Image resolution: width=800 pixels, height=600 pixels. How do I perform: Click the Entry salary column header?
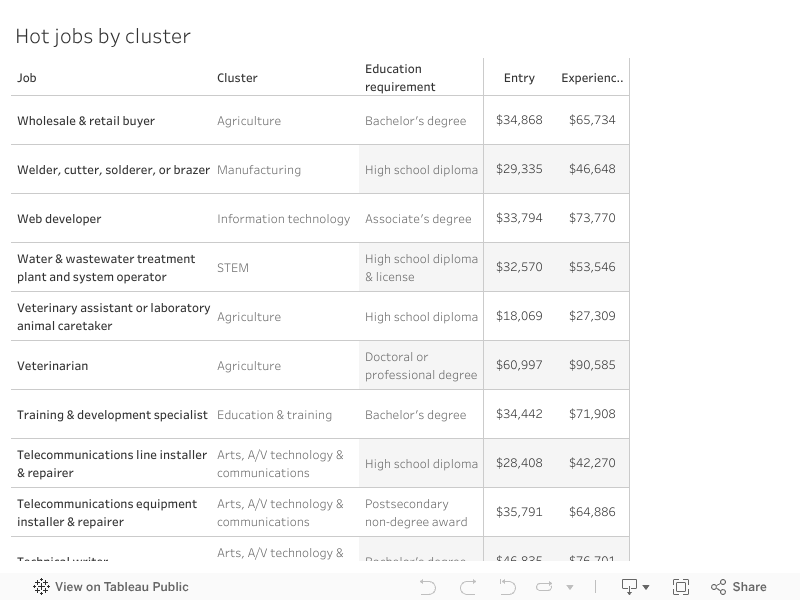point(519,78)
